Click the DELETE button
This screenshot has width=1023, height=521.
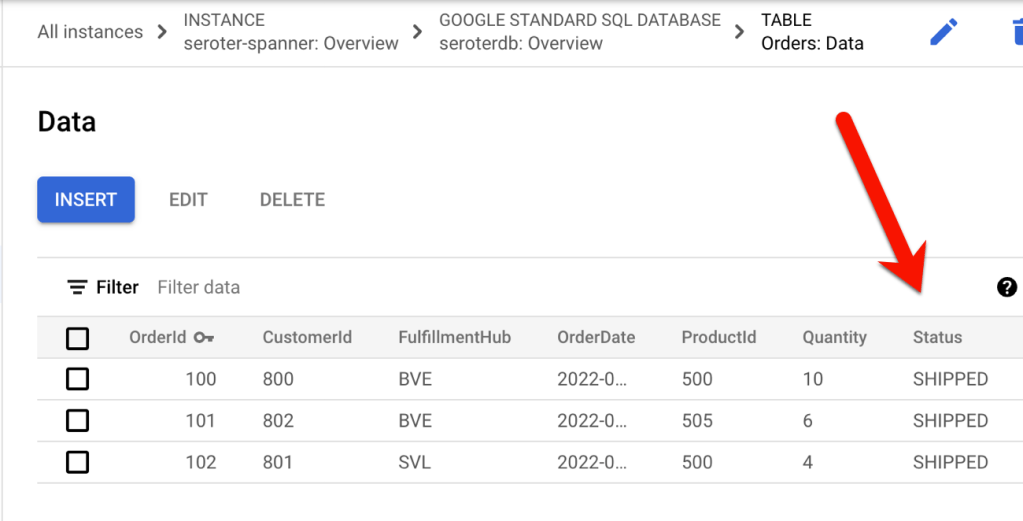[292, 199]
